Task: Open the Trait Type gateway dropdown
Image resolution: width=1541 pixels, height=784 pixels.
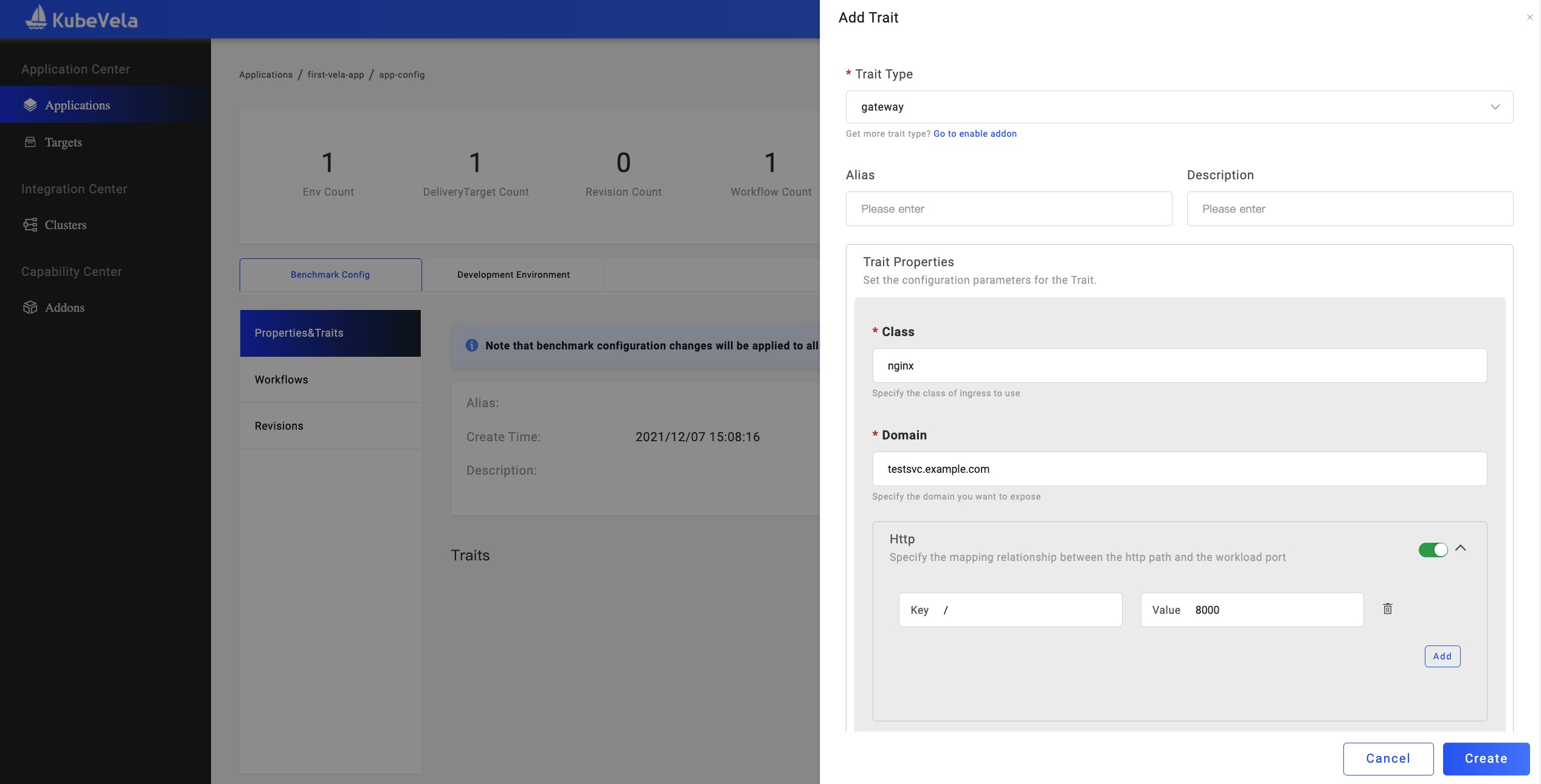Action: pos(1179,107)
